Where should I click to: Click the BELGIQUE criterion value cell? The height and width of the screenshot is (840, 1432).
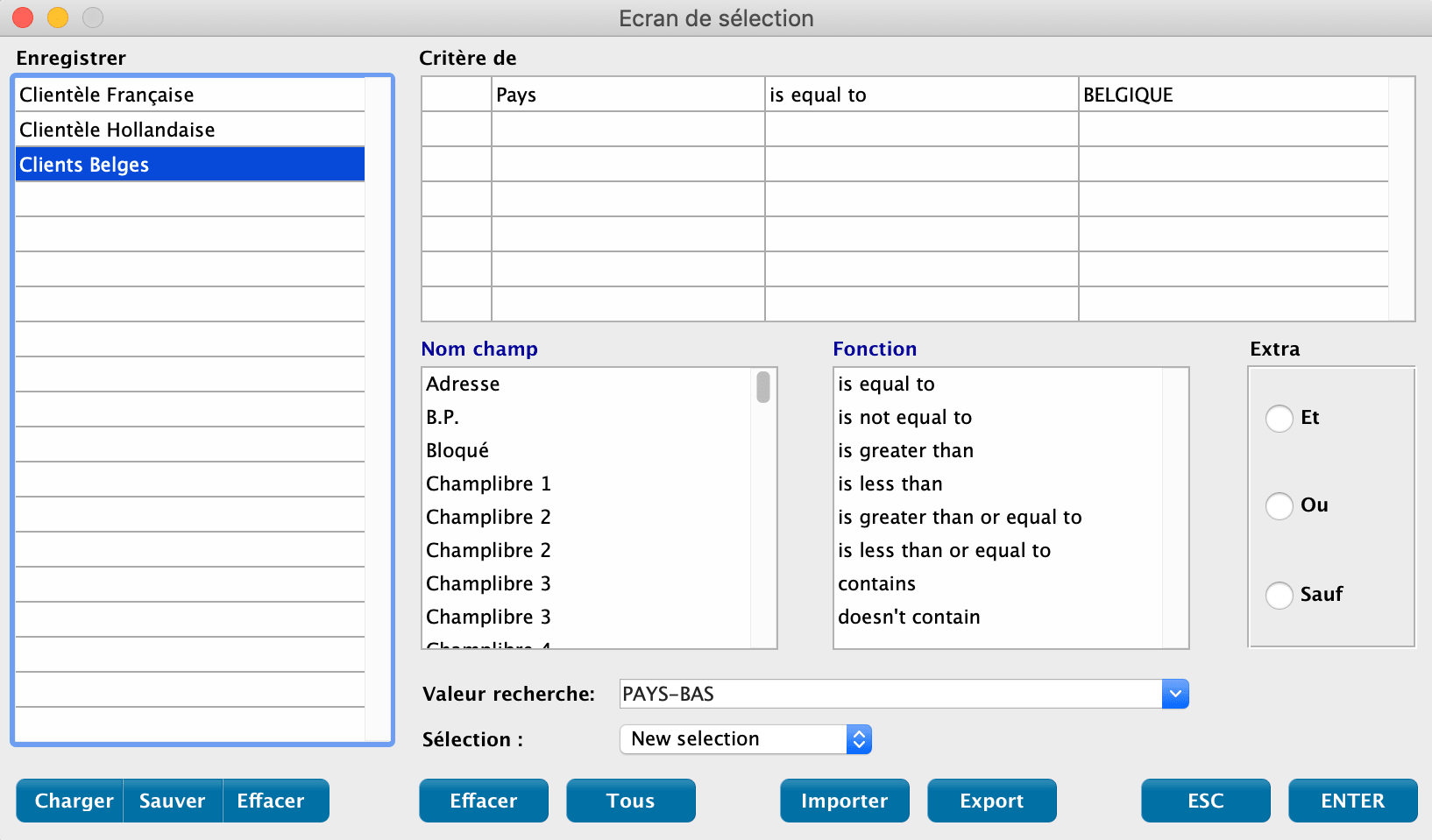pyautogui.click(x=1234, y=95)
